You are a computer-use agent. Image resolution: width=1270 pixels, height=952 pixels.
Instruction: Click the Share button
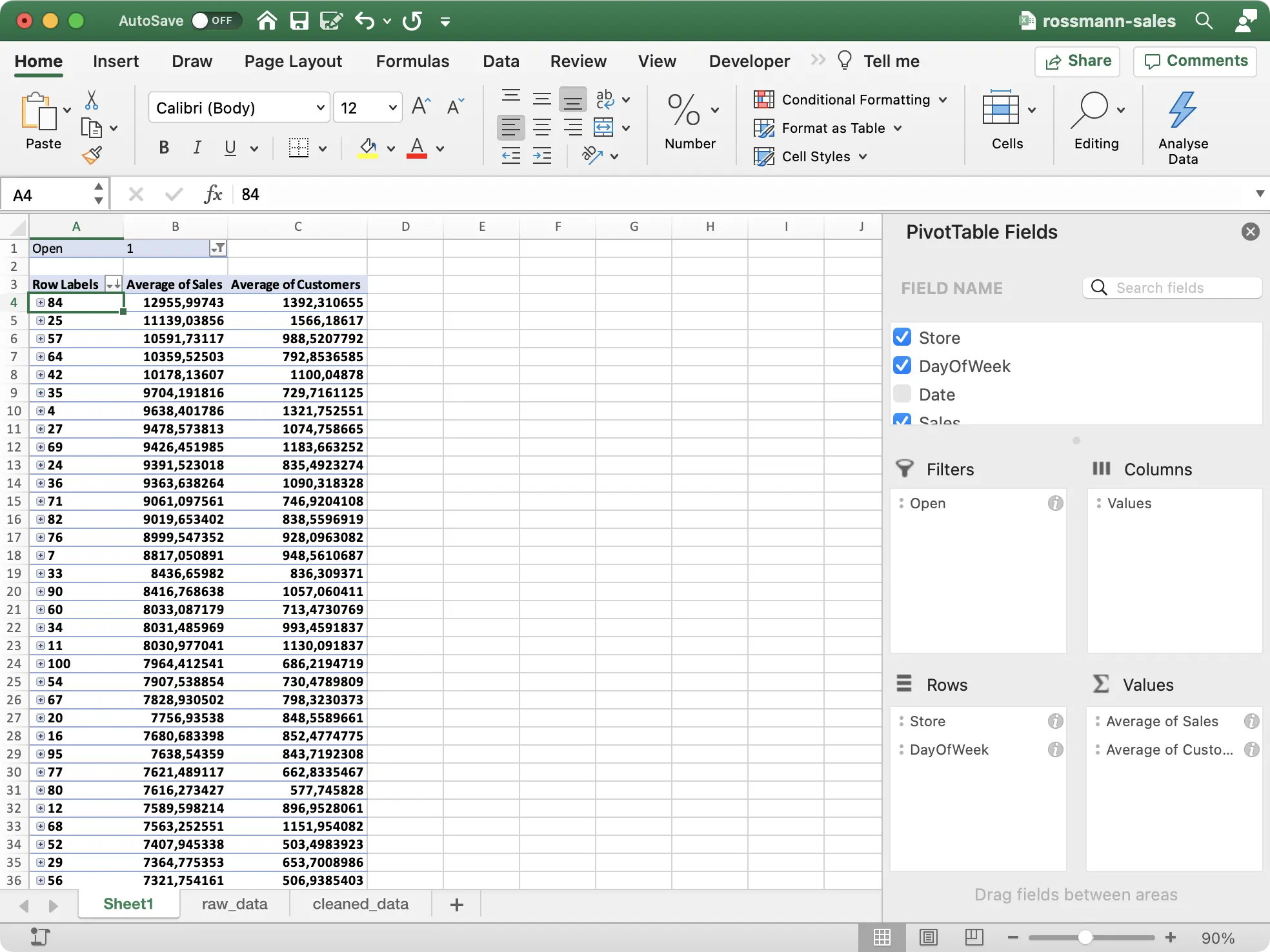[1076, 61]
